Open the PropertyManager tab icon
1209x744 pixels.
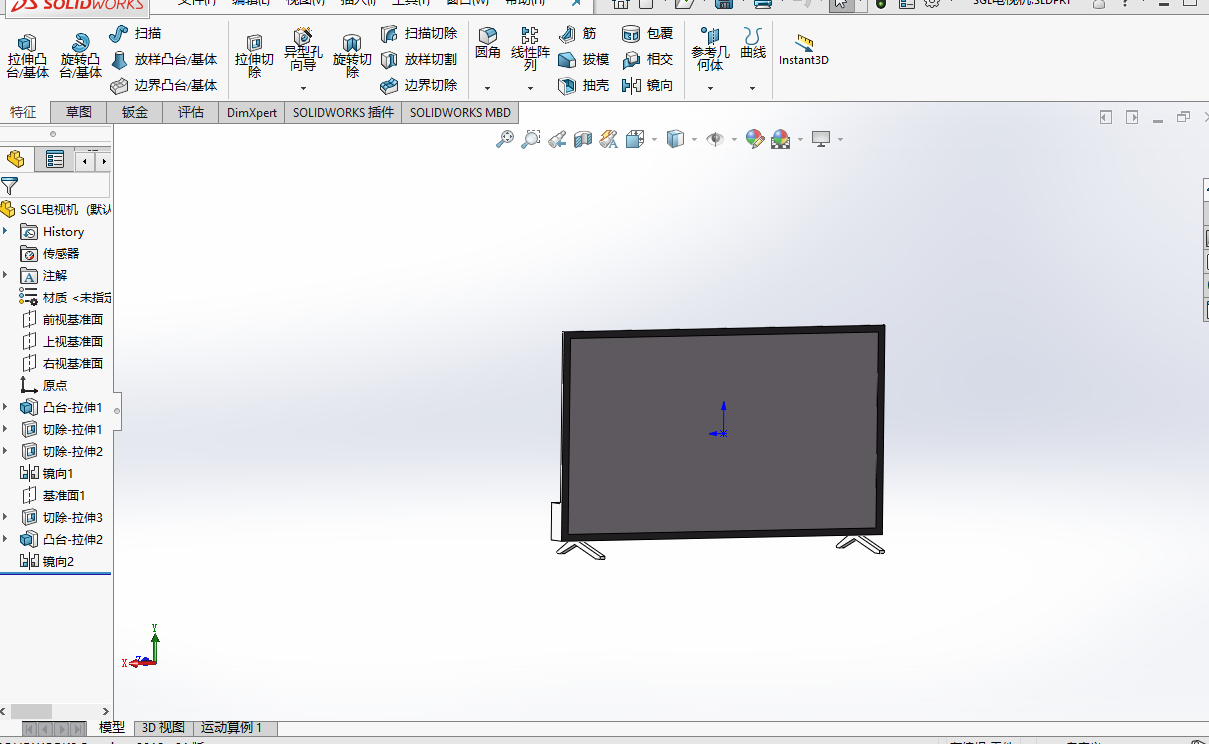point(55,159)
